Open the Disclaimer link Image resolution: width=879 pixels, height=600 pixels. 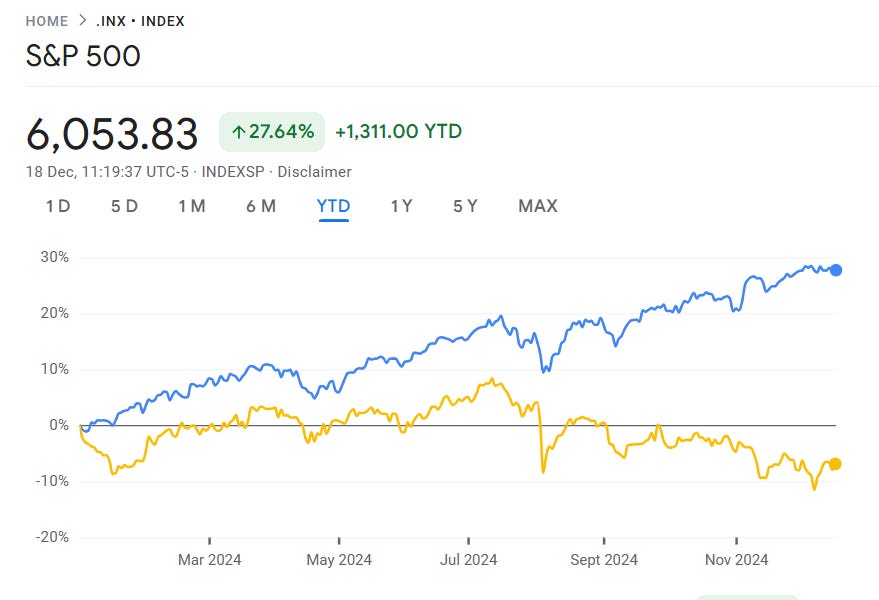[x=317, y=172]
